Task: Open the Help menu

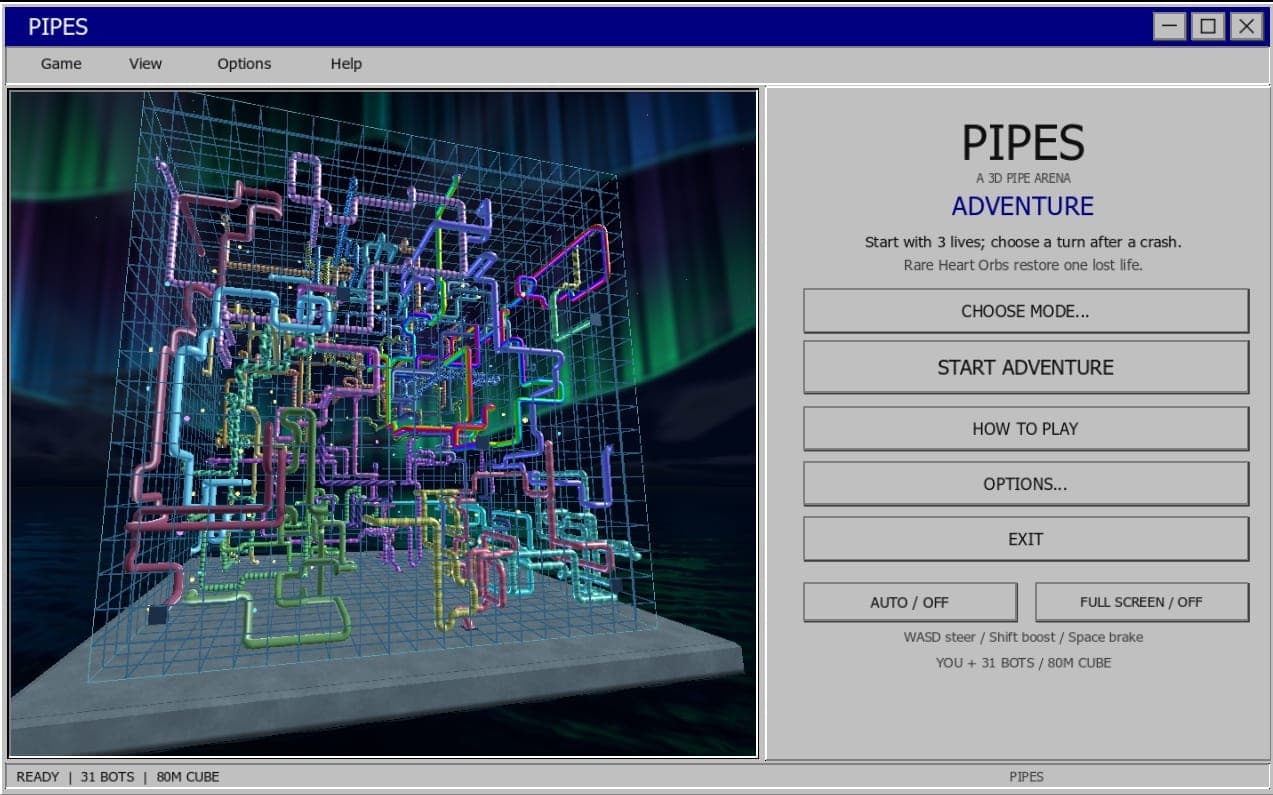Action: pyautogui.click(x=346, y=64)
